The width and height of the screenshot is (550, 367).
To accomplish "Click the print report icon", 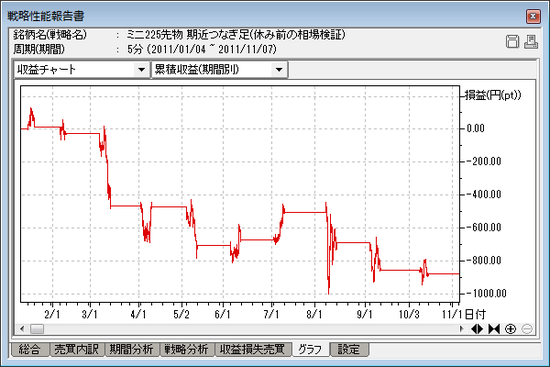I will [531, 42].
